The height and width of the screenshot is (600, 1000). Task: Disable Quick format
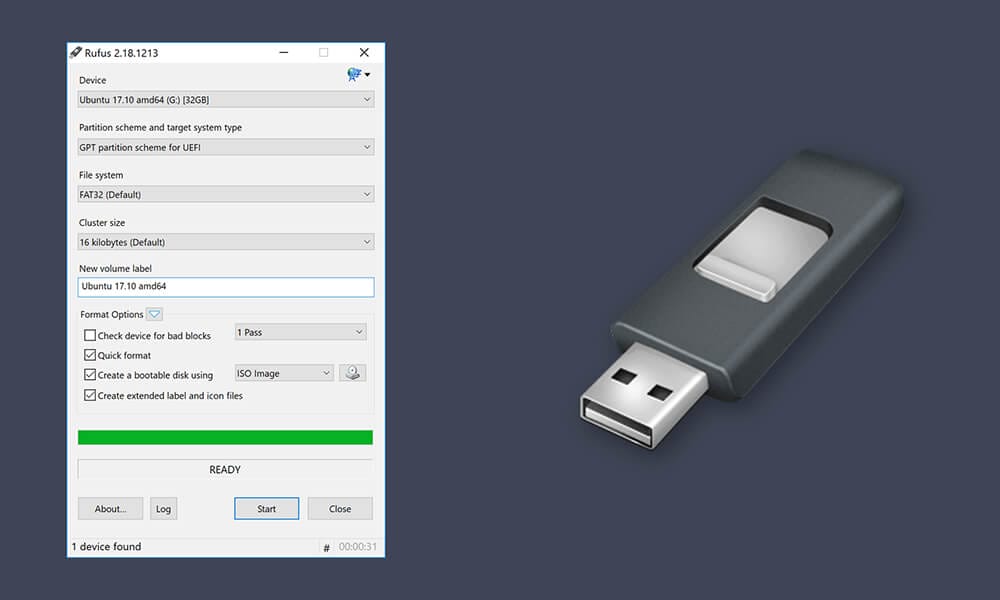click(89, 355)
